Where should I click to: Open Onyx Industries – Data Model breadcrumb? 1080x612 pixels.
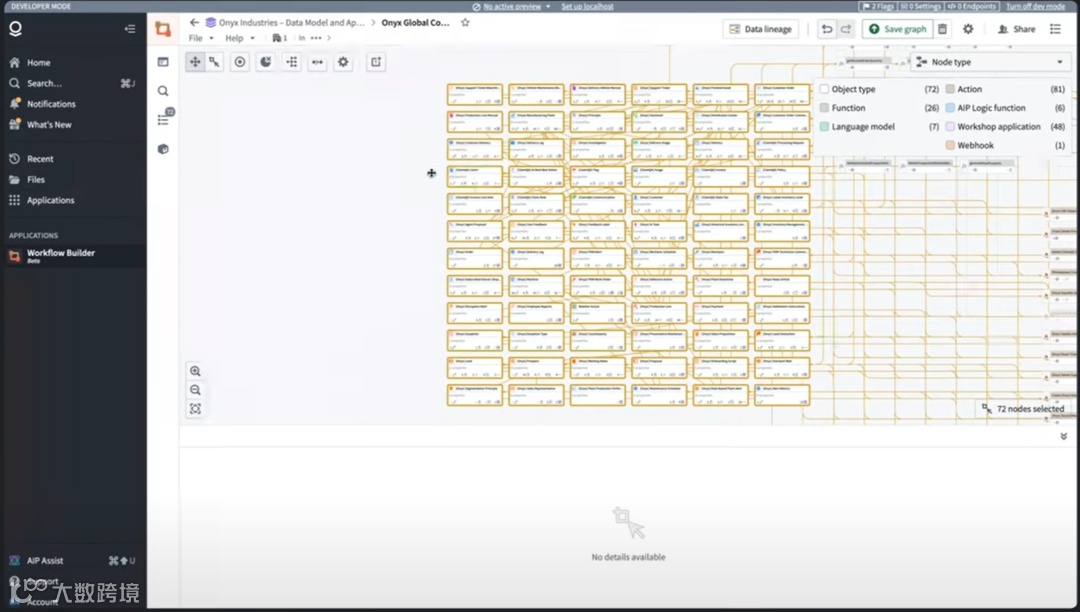pos(285,23)
